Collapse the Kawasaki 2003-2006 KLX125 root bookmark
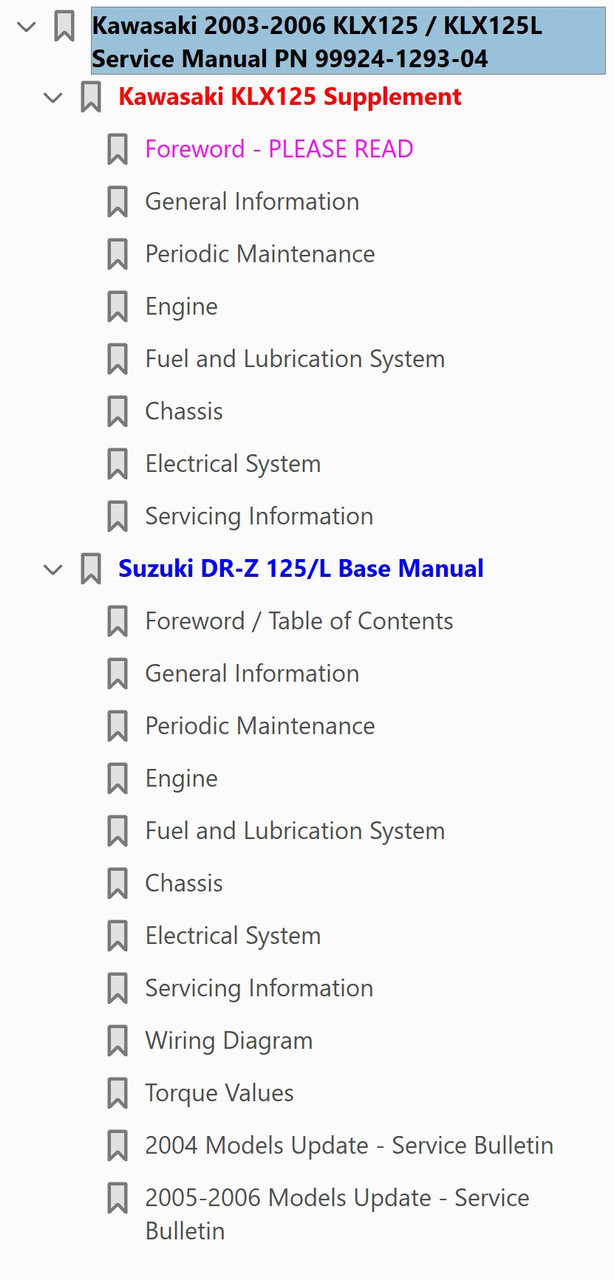614x1280 pixels. pos(27,26)
